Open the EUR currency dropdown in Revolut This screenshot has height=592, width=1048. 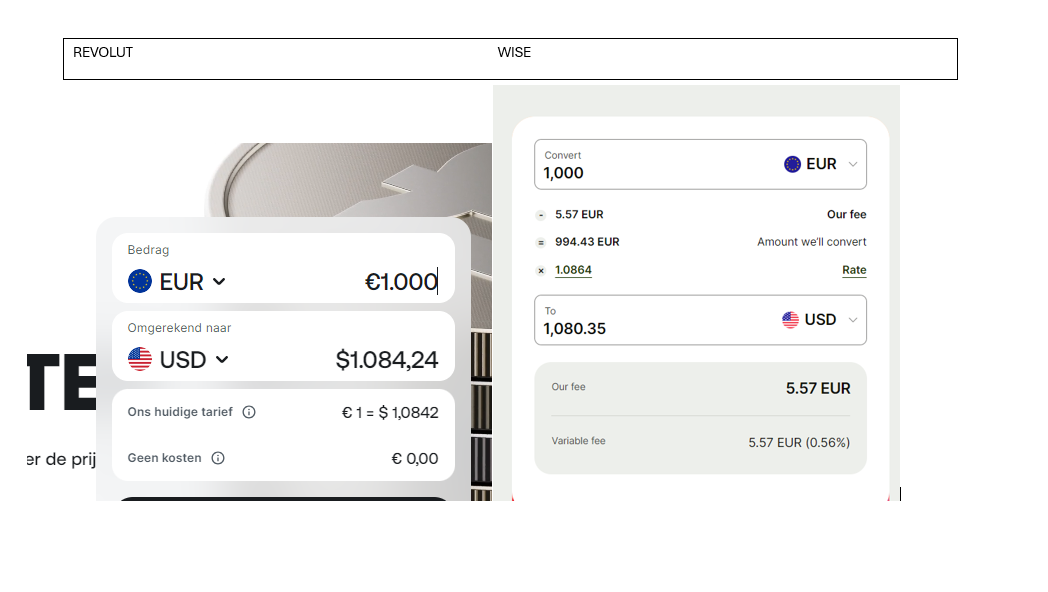(x=219, y=282)
